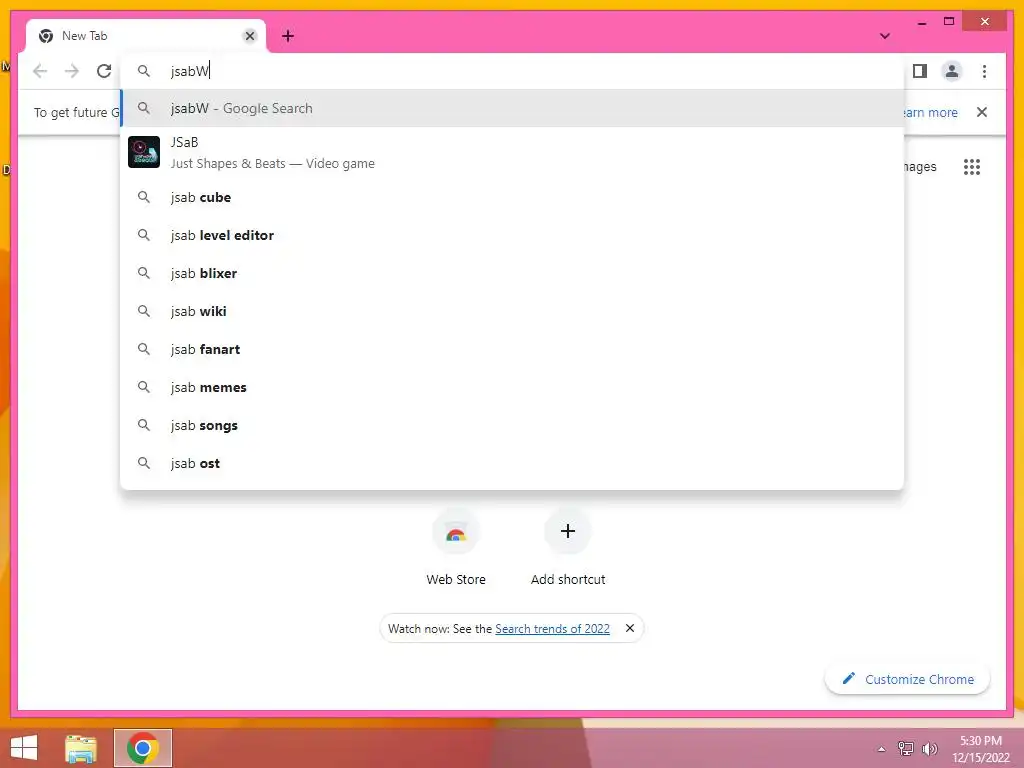Click the Images link

(920, 167)
